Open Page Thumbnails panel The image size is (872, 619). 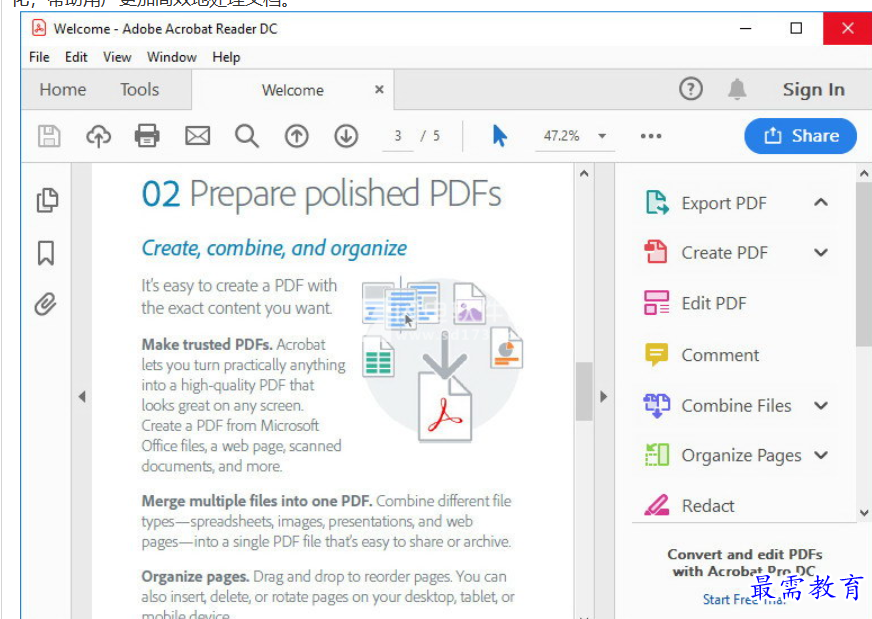47,200
